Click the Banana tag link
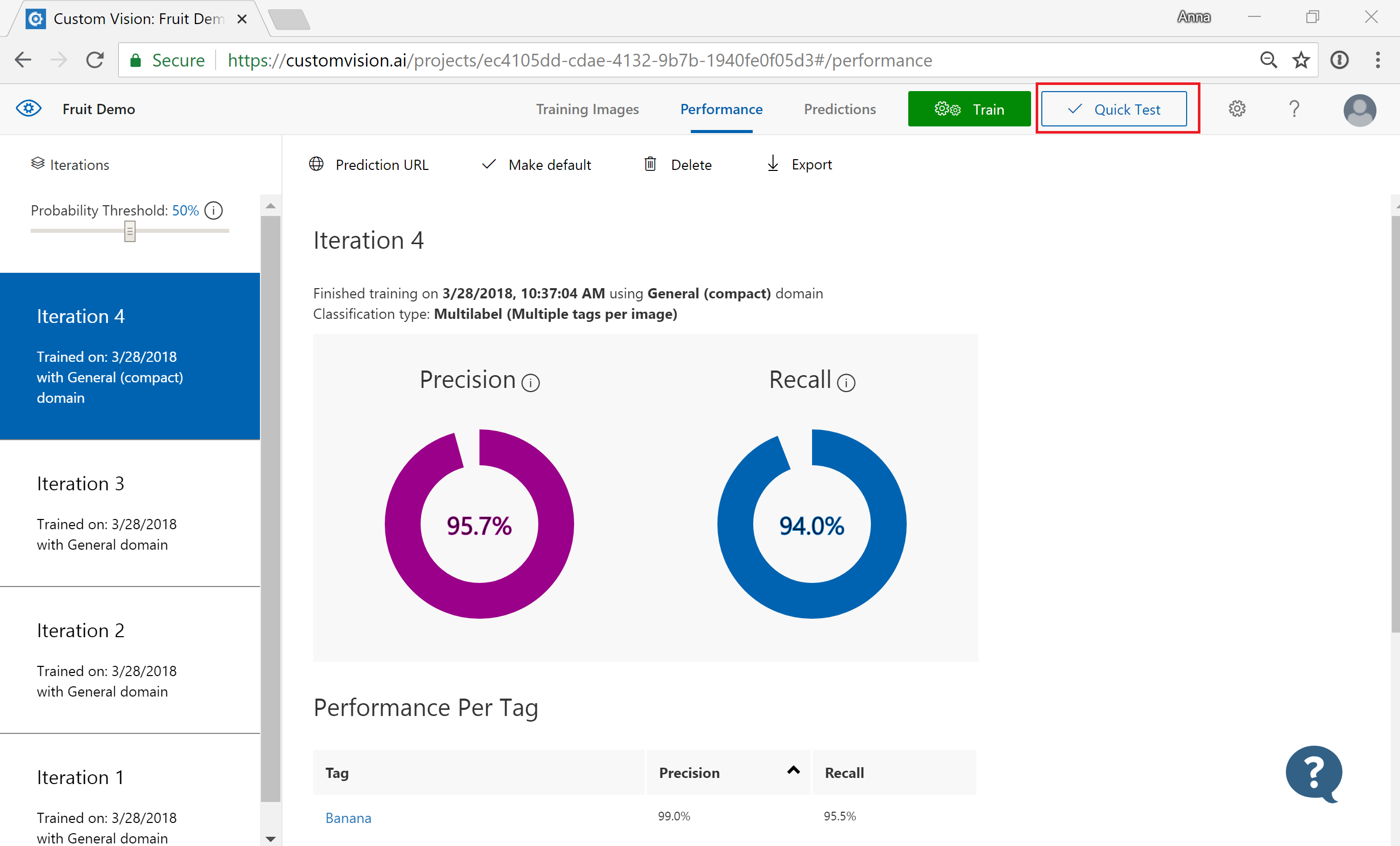1400x846 pixels. 348,816
